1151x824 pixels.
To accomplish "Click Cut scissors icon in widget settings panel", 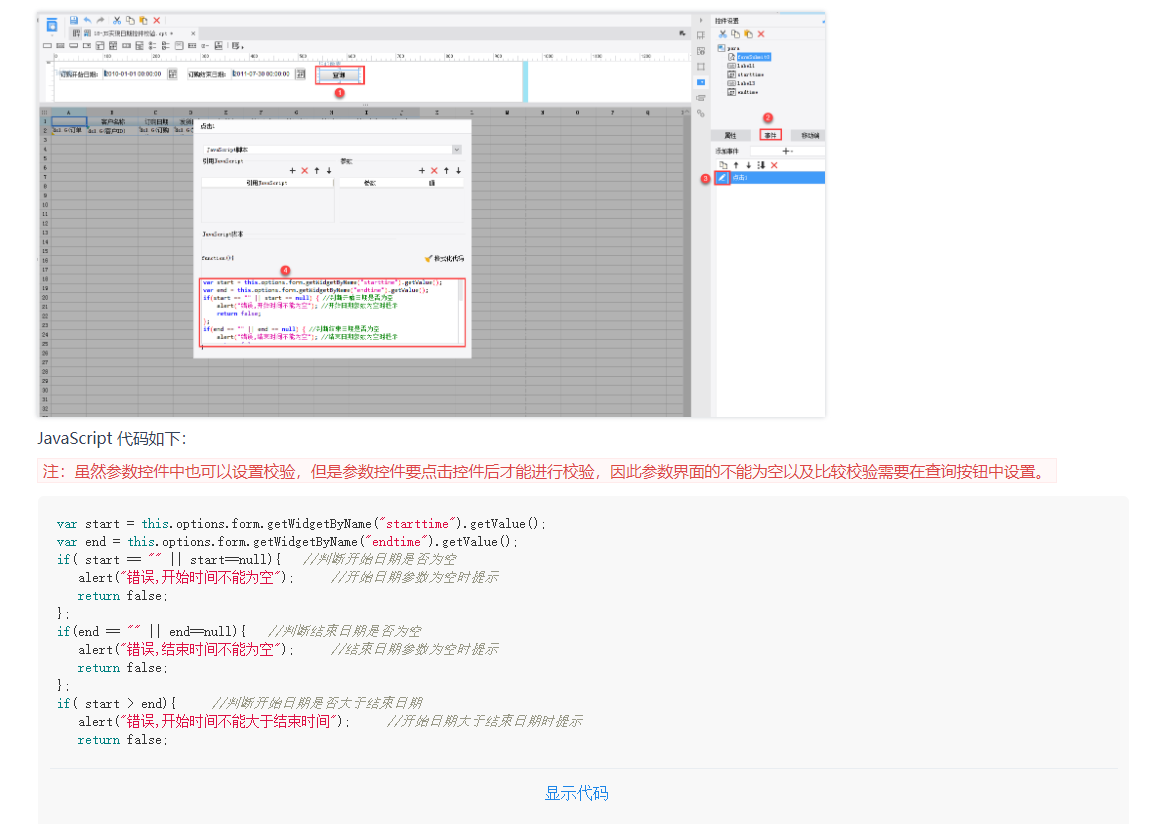I will [722, 34].
